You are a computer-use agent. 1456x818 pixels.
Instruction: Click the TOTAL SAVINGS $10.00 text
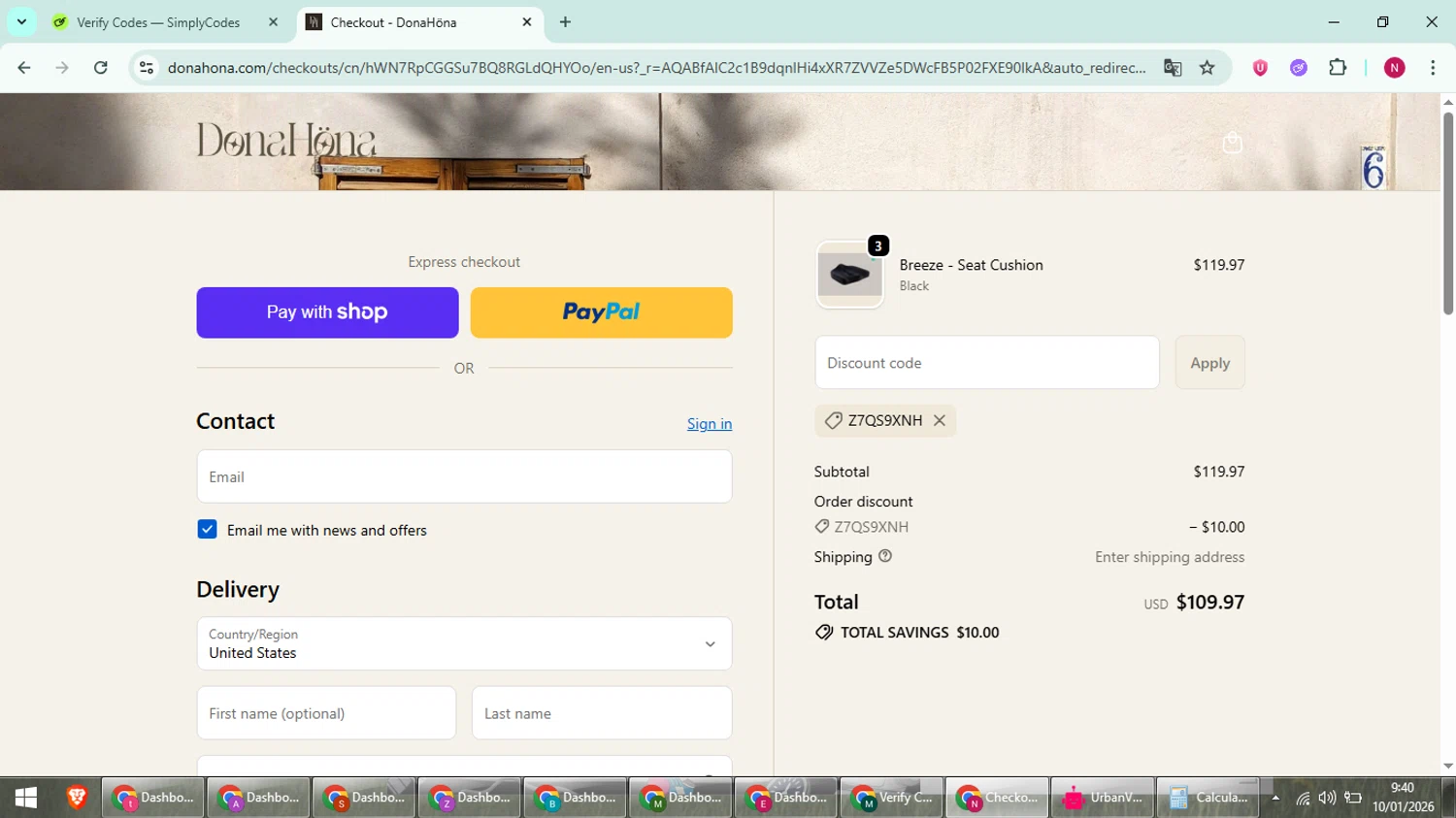919,633
